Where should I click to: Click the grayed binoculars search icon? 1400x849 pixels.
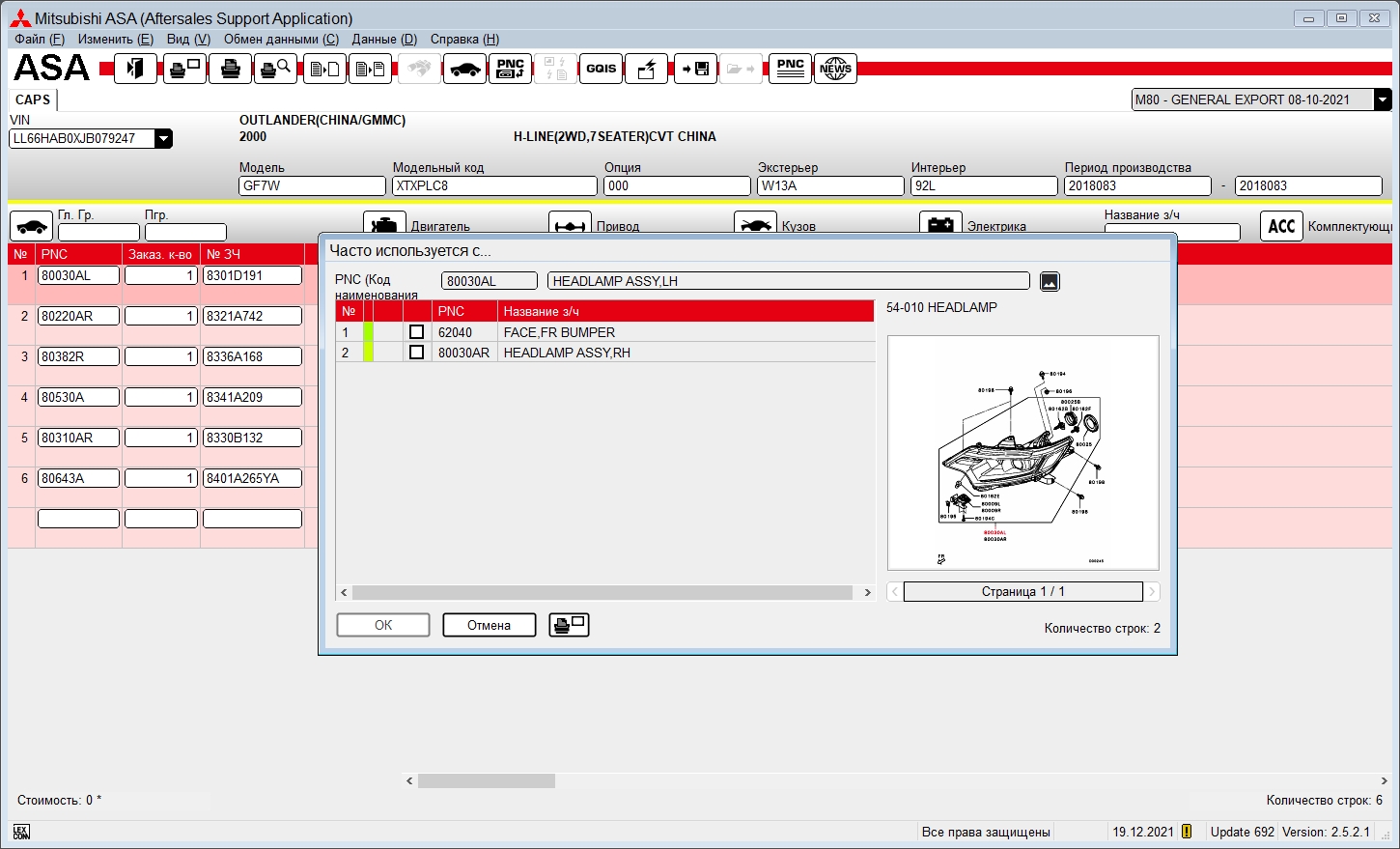pos(419,69)
